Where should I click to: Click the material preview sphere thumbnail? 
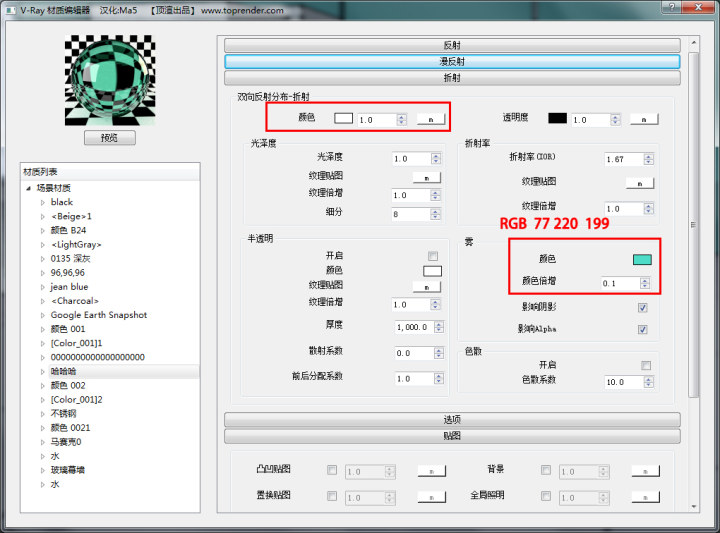[x=110, y=80]
